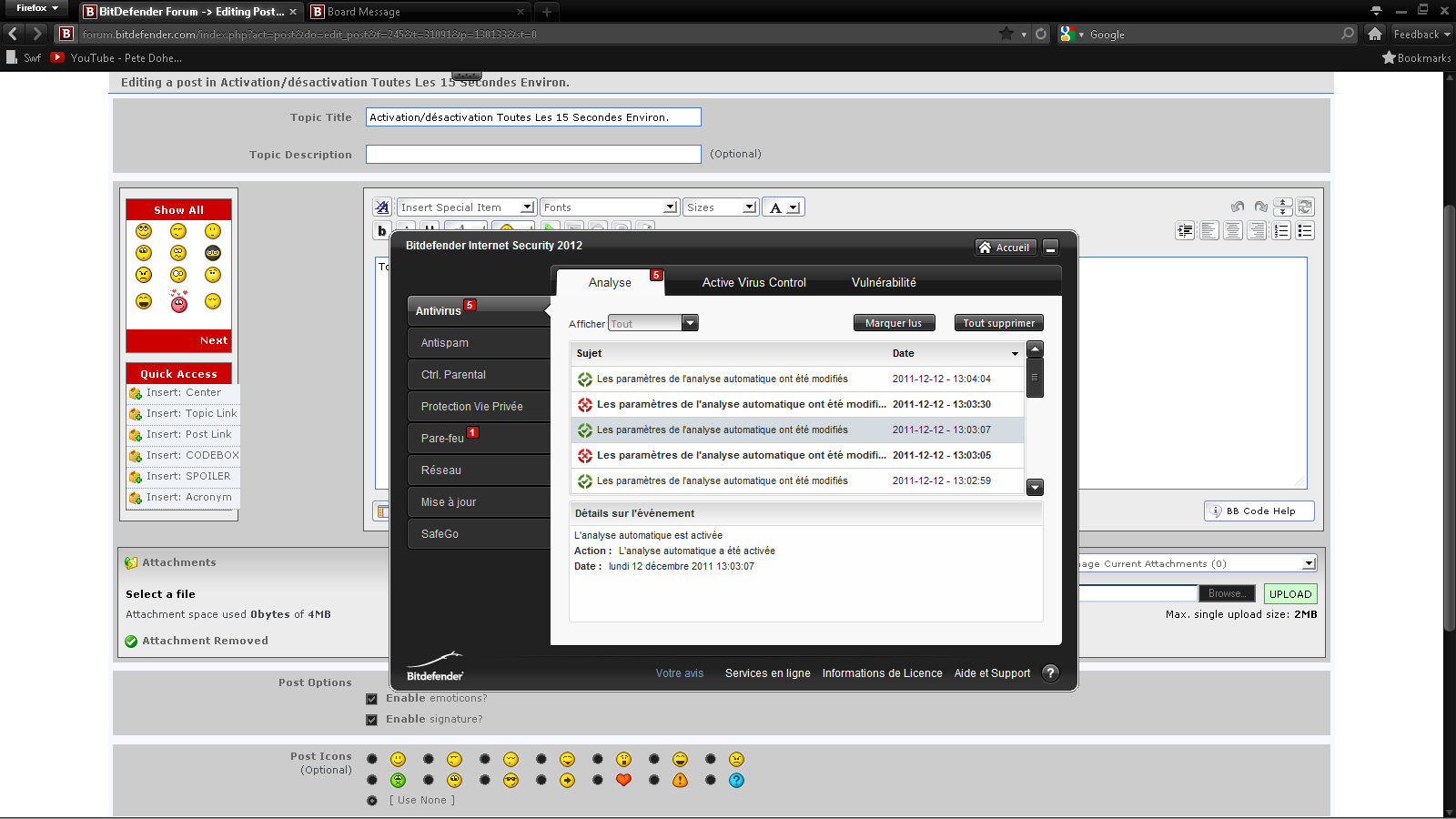
Task: Switch to the Board Message browser tab
Action: click(419, 12)
